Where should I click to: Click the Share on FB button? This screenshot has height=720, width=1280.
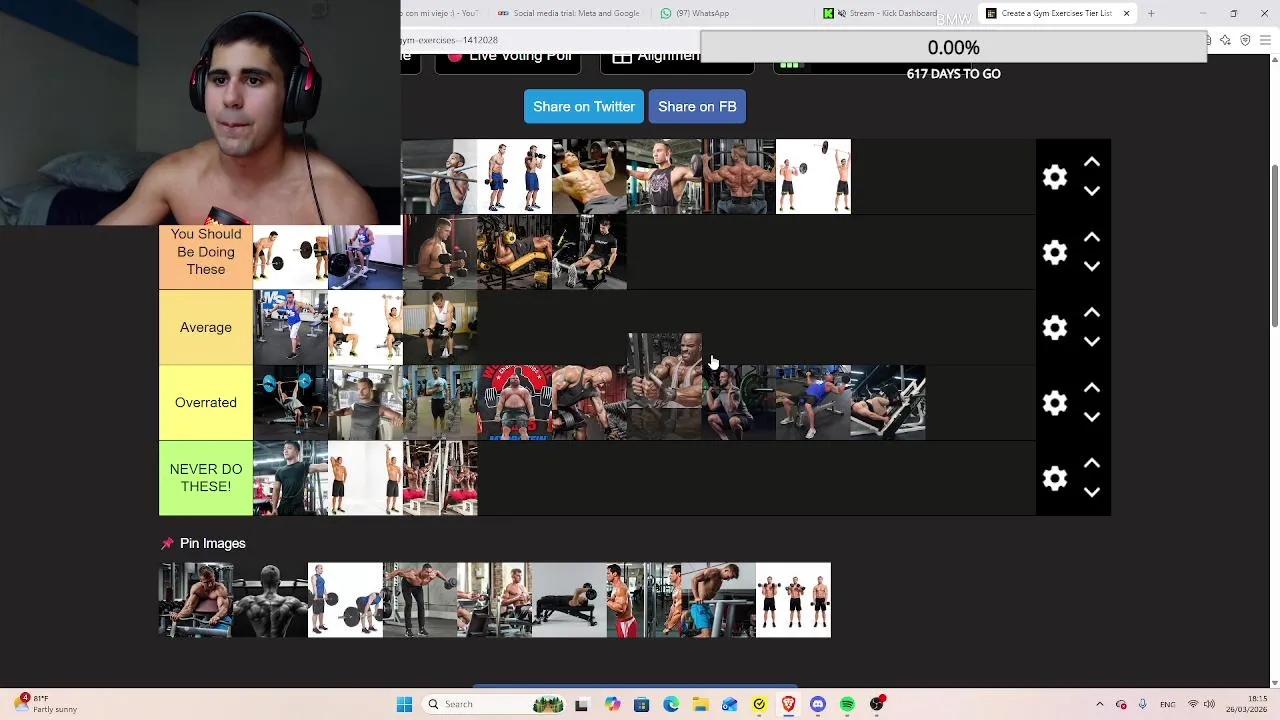[697, 107]
